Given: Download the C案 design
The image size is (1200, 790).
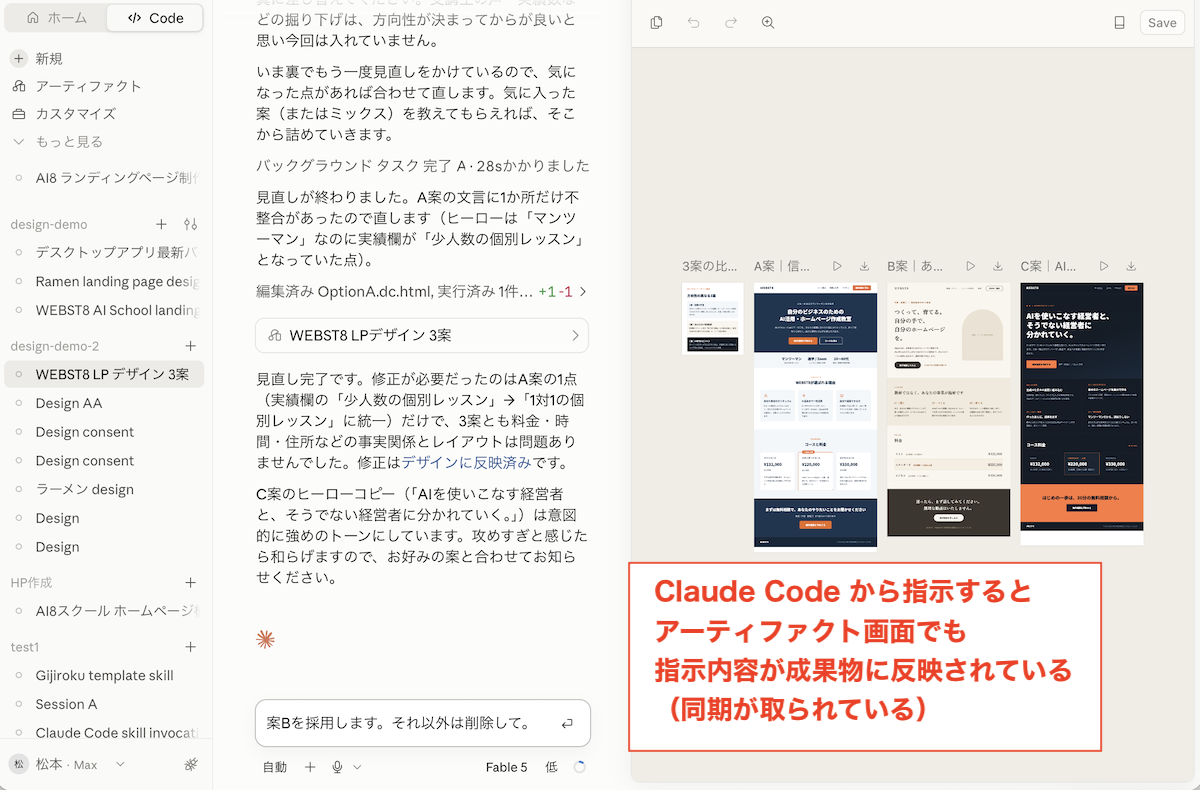Looking at the screenshot, I should pyautogui.click(x=1131, y=266).
